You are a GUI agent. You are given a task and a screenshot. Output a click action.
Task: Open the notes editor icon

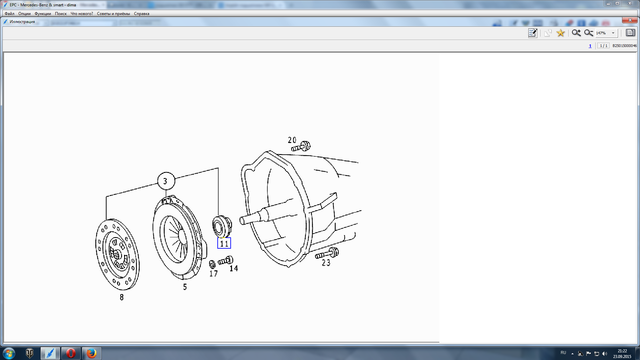tap(533, 33)
